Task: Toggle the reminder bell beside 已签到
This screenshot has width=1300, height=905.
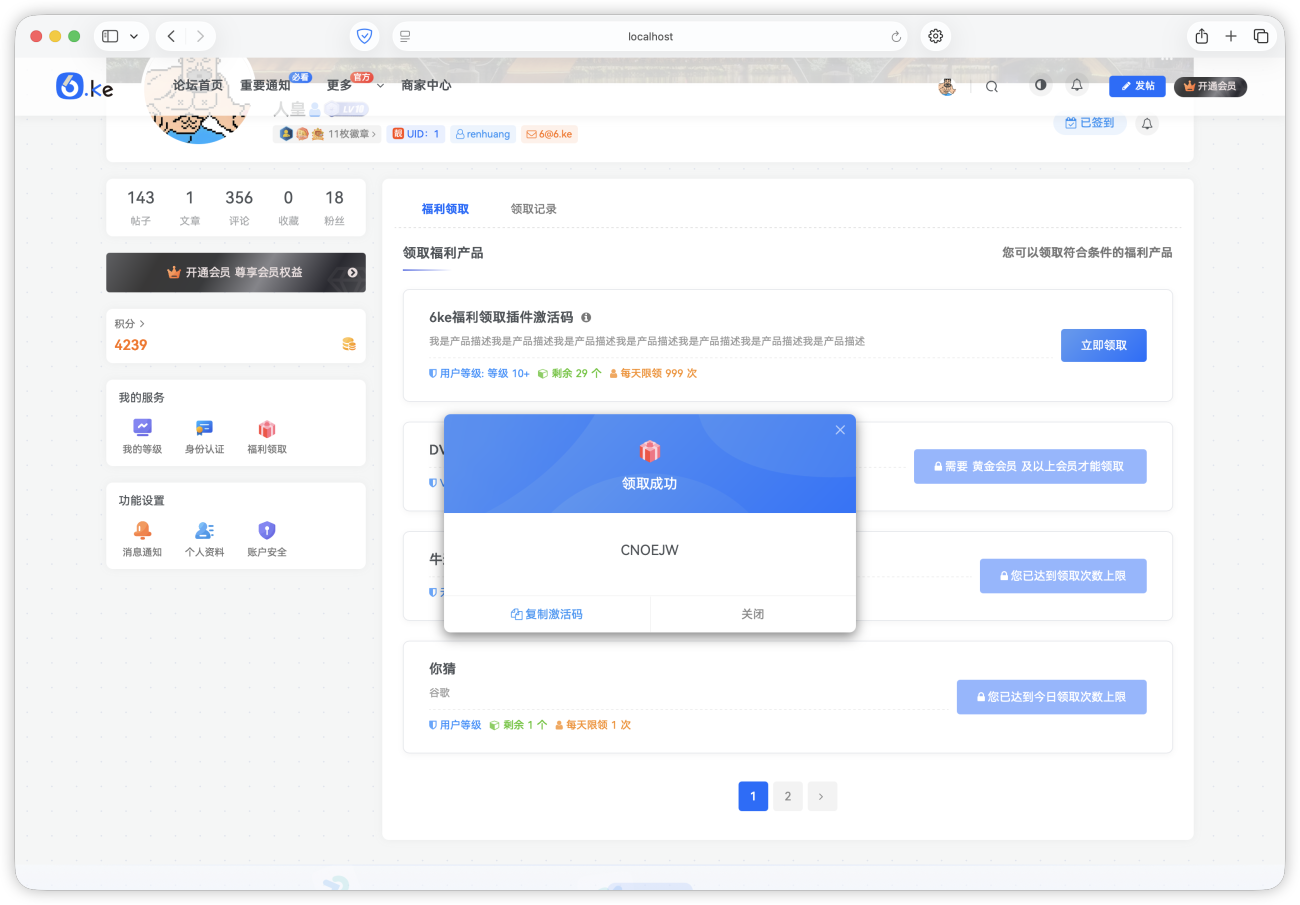Action: click(1146, 123)
